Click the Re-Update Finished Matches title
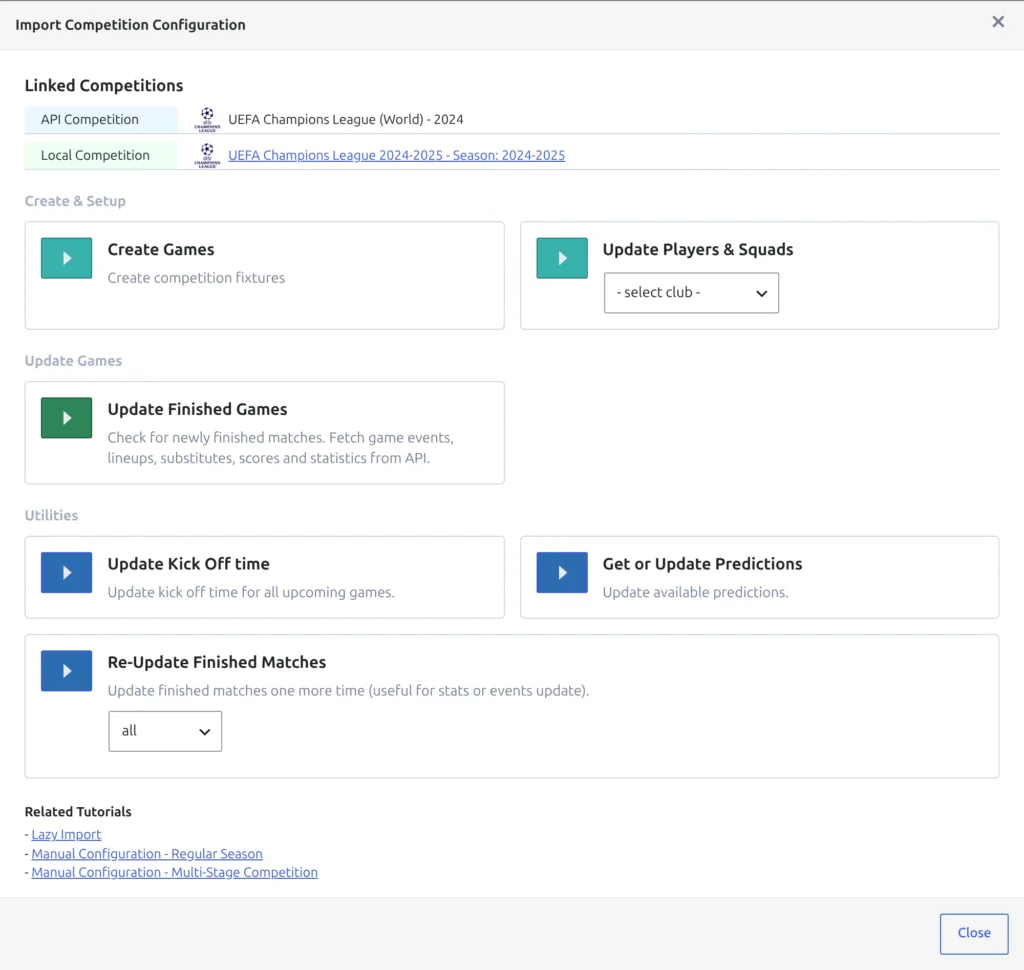 [x=216, y=662]
